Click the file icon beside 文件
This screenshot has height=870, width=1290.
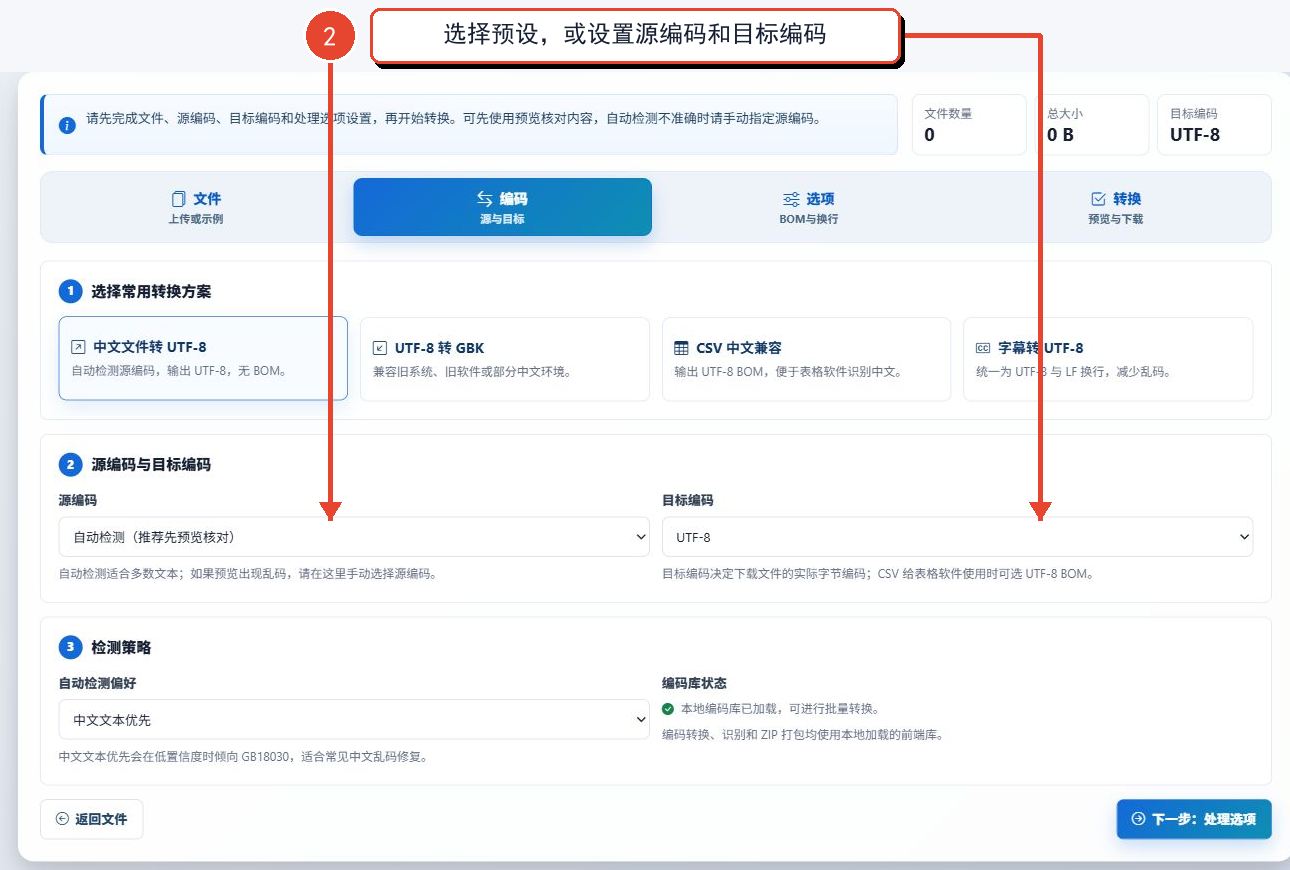pyautogui.click(x=179, y=199)
